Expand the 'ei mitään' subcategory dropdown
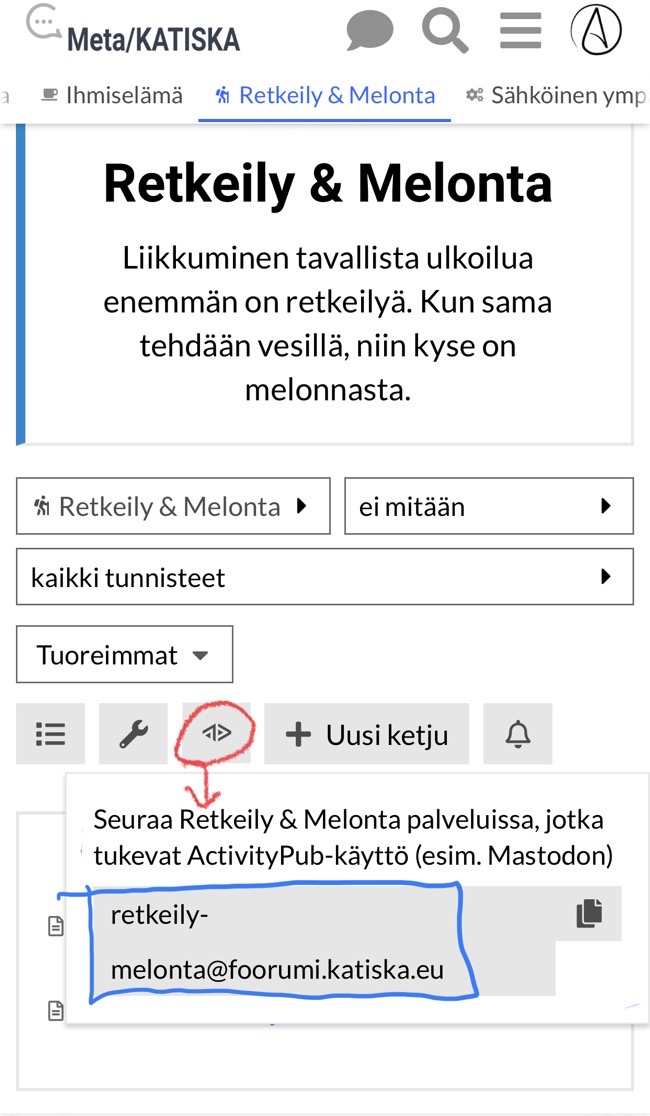Viewport: 650px width, 1116px height. click(x=488, y=506)
